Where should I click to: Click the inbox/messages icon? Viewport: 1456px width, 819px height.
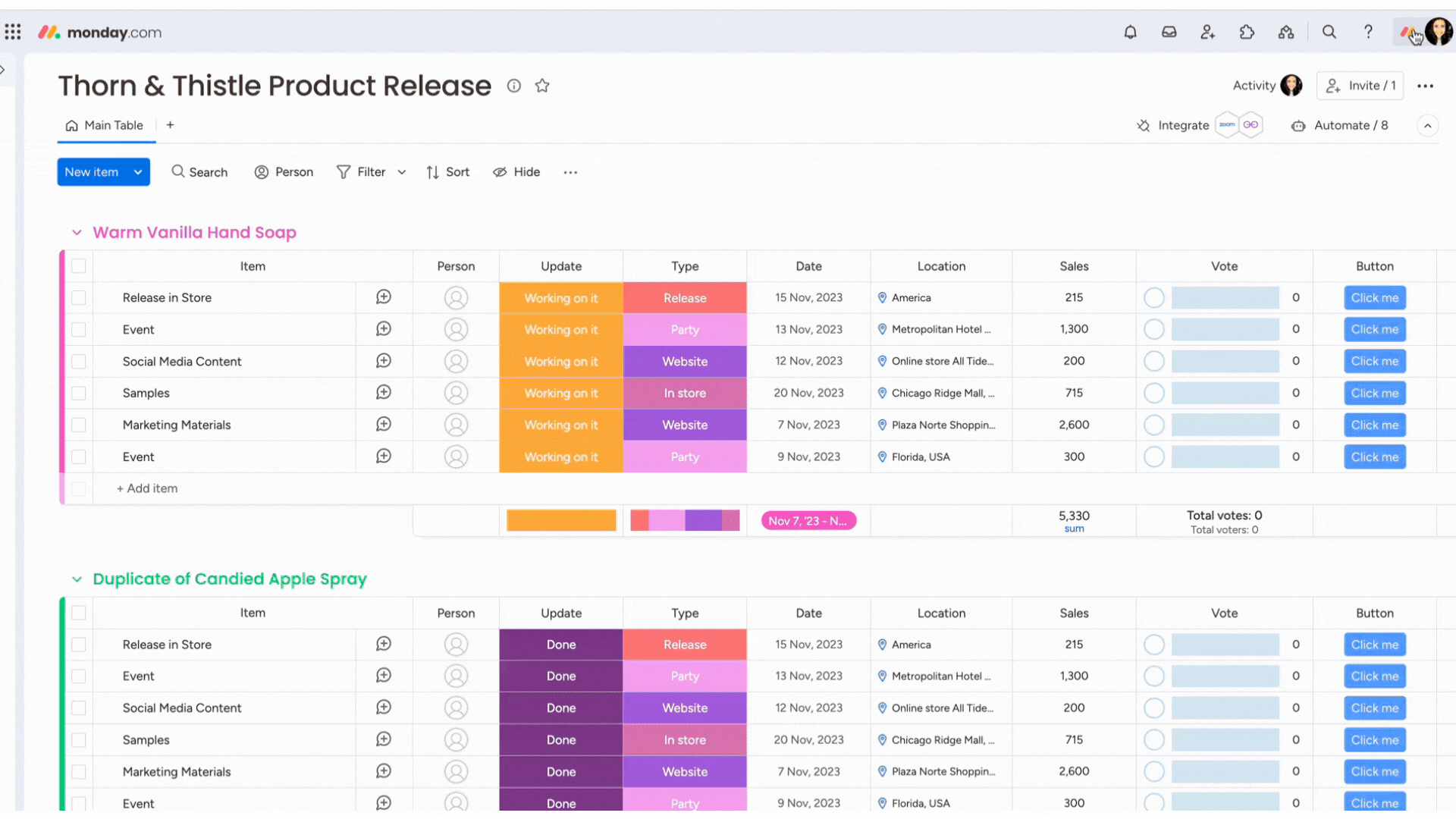(1168, 32)
